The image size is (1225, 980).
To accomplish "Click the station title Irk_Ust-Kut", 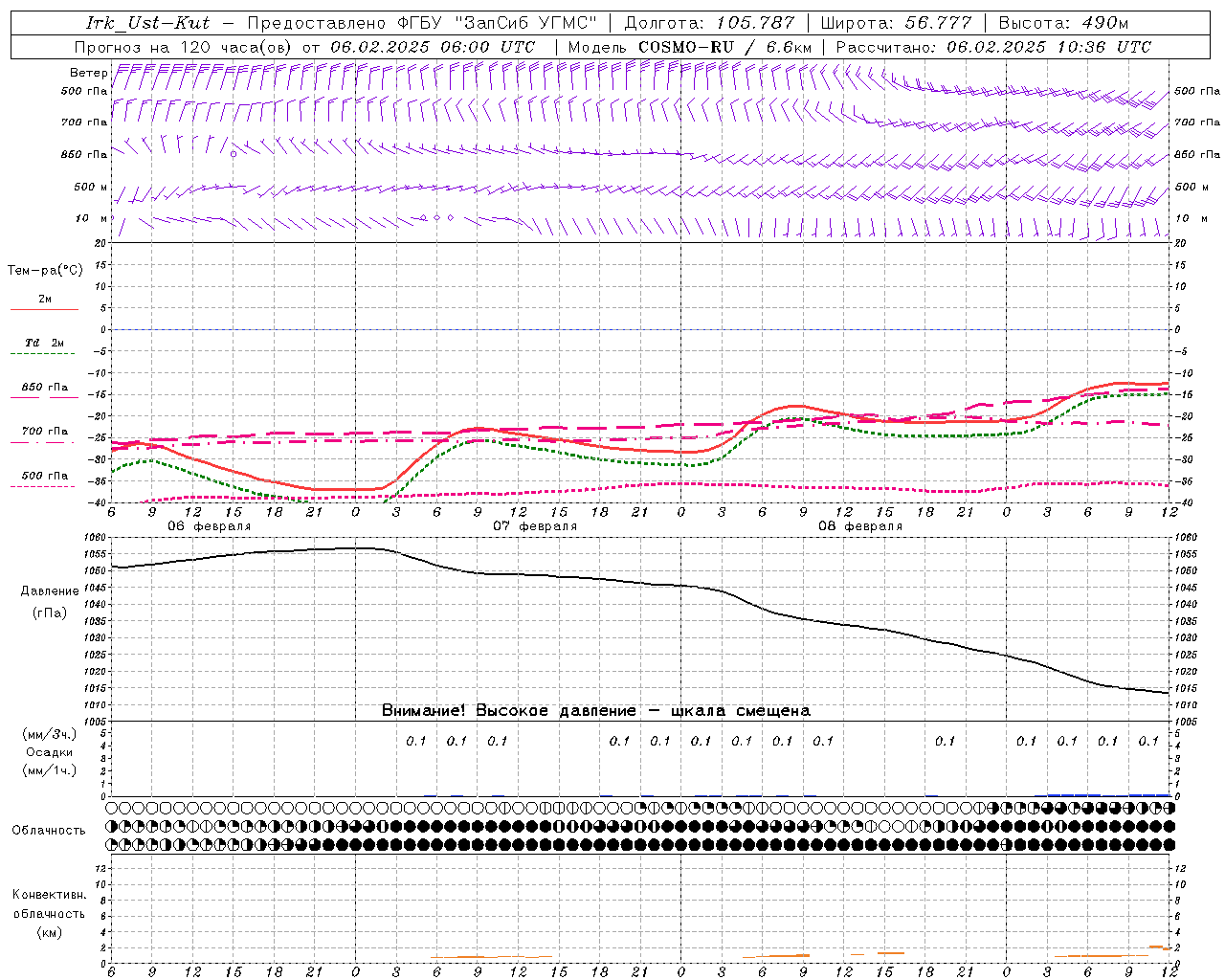I will coord(147,23).
